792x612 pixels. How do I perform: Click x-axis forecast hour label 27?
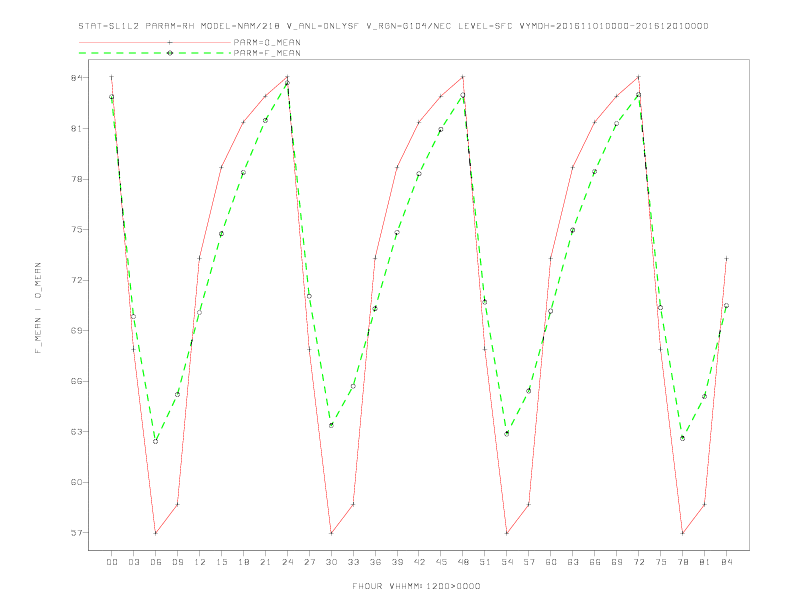pos(309,562)
